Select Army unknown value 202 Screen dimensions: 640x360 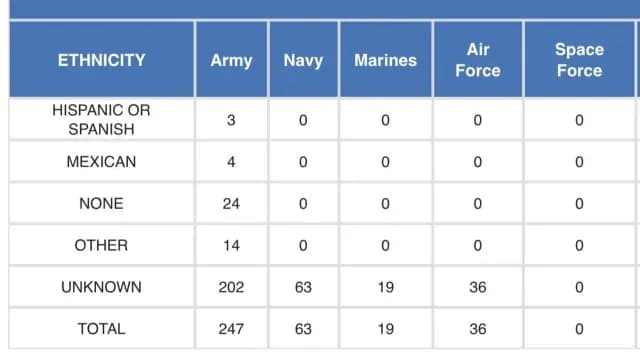(231, 287)
